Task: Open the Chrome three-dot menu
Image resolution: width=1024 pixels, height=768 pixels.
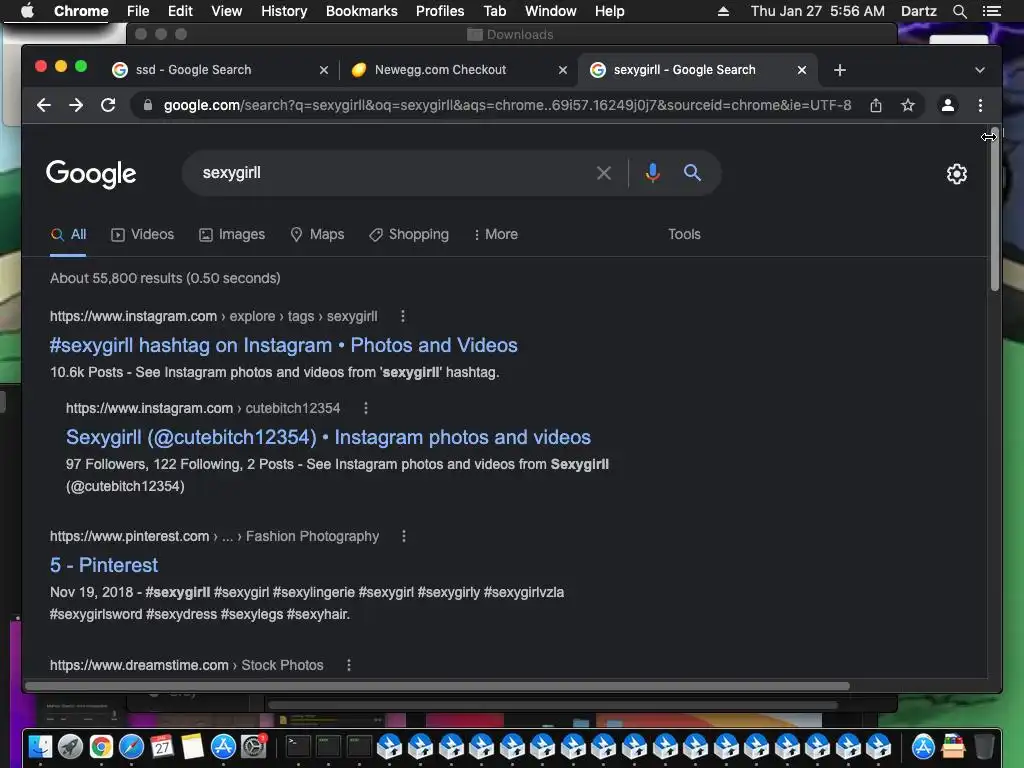Action: (x=980, y=105)
